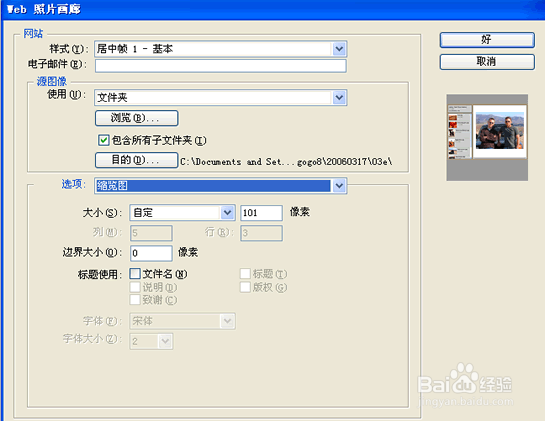The image size is (545, 421).
Task: Enable the 文件名(N) checkbox
Action: pyautogui.click(x=135, y=274)
